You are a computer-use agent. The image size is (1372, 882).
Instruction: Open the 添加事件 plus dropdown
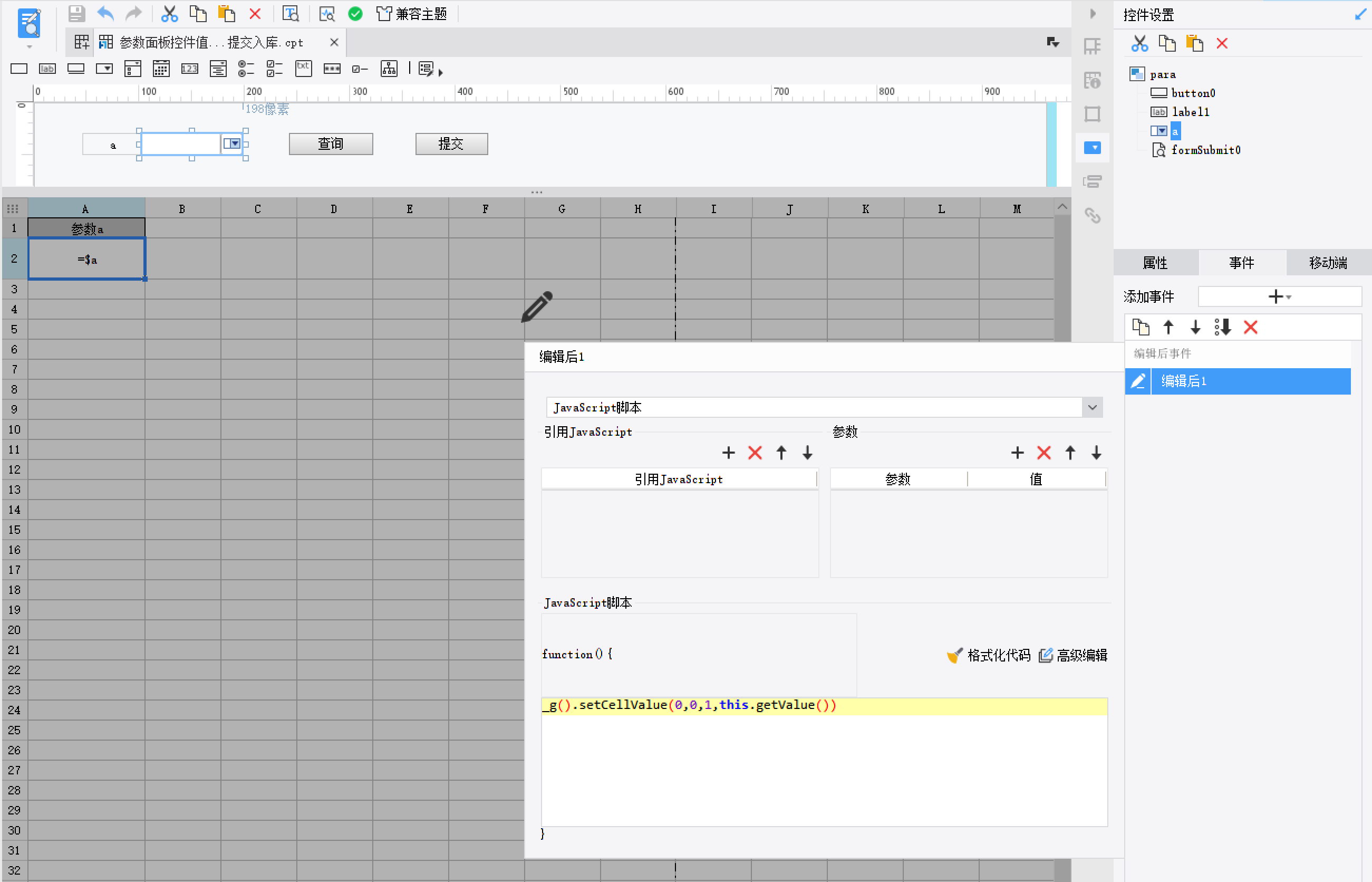1279,296
